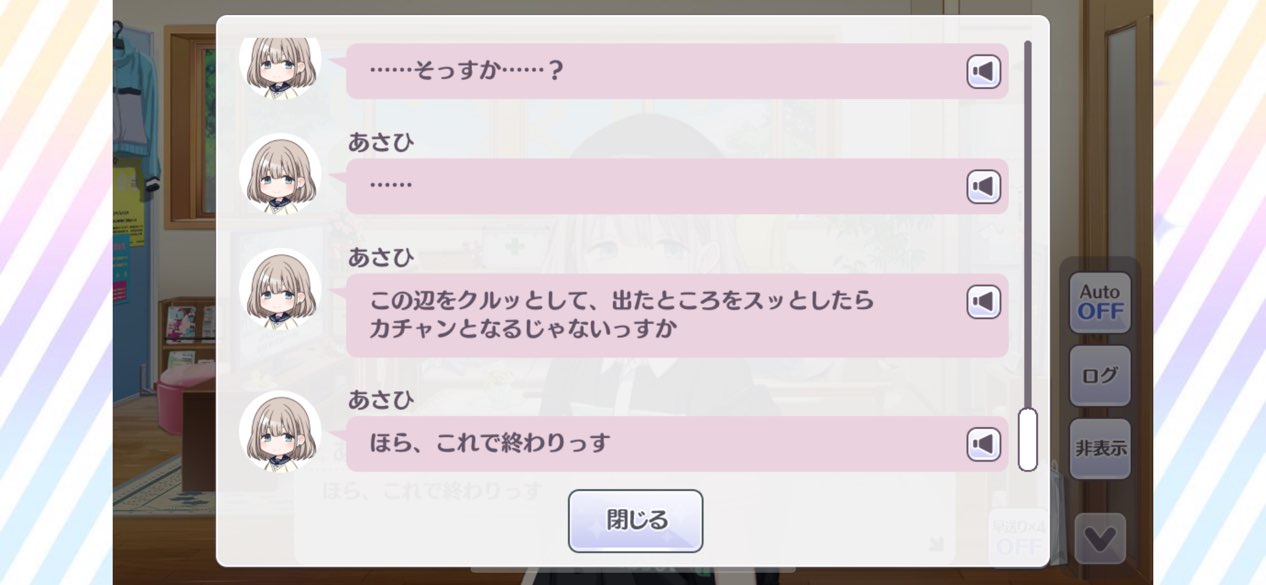The height and width of the screenshot is (585, 1266).
Task: Toggle 非表示 to hide the interface
Action: coord(1100,449)
